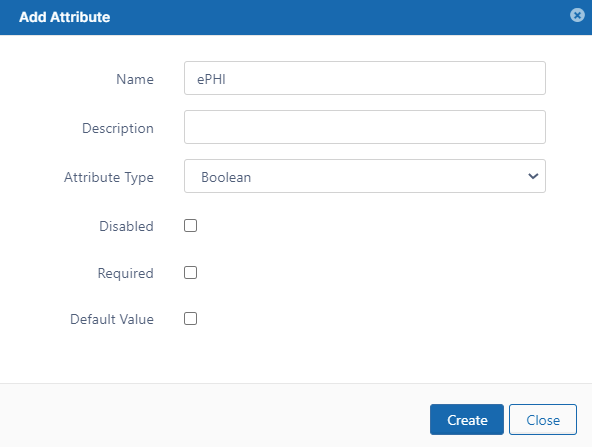
Task: Click the blue dialog header bar
Action: coord(296,17)
